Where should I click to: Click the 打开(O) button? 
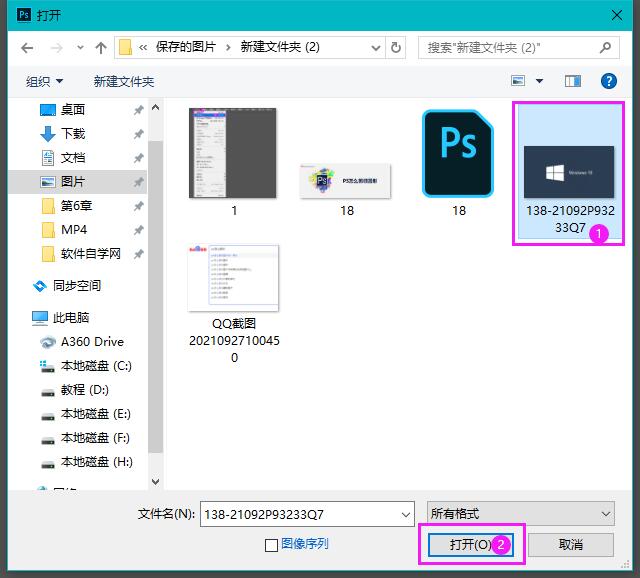(x=470, y=545)
